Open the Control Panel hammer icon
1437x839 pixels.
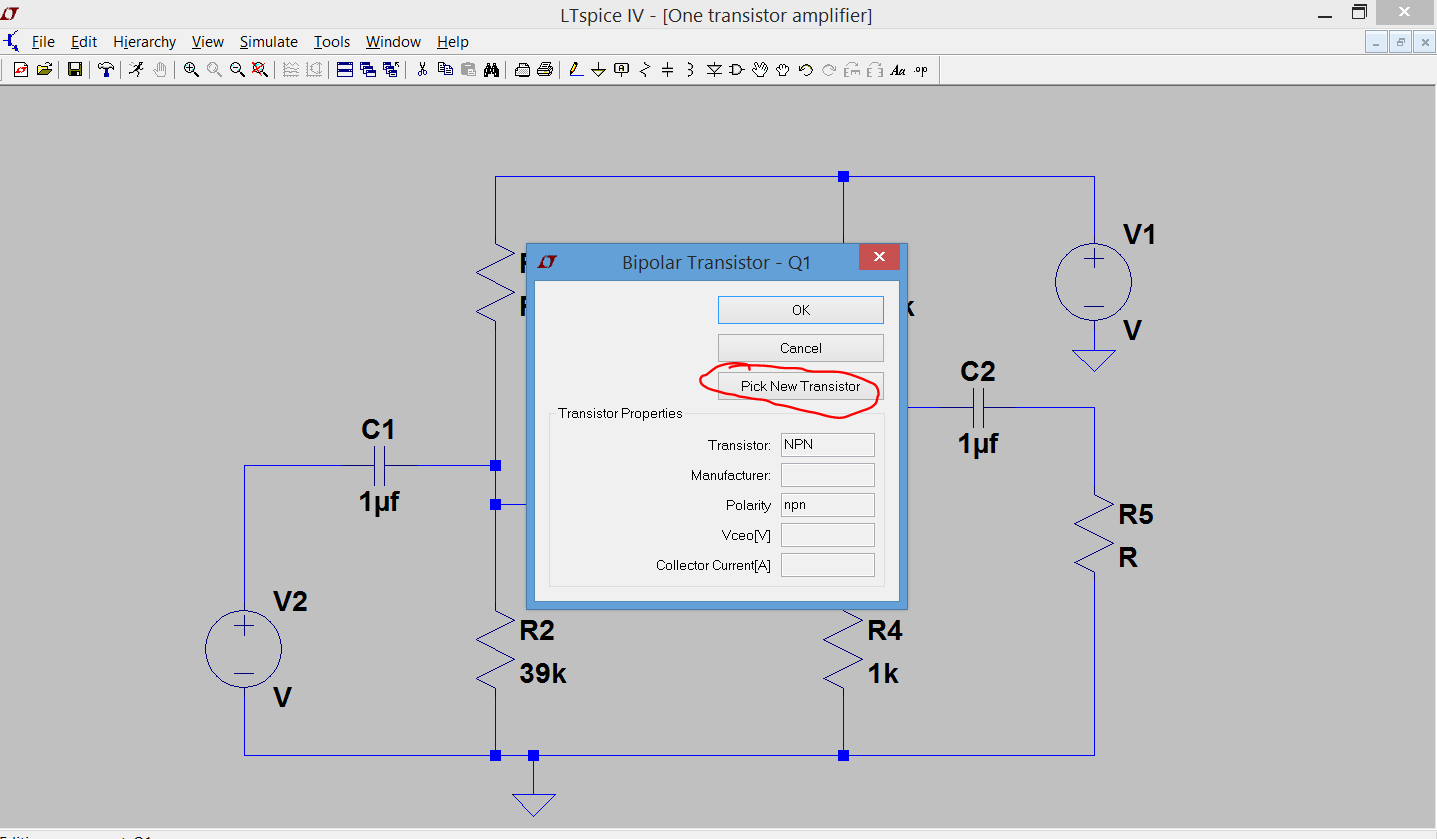click(x=106, y=70)
